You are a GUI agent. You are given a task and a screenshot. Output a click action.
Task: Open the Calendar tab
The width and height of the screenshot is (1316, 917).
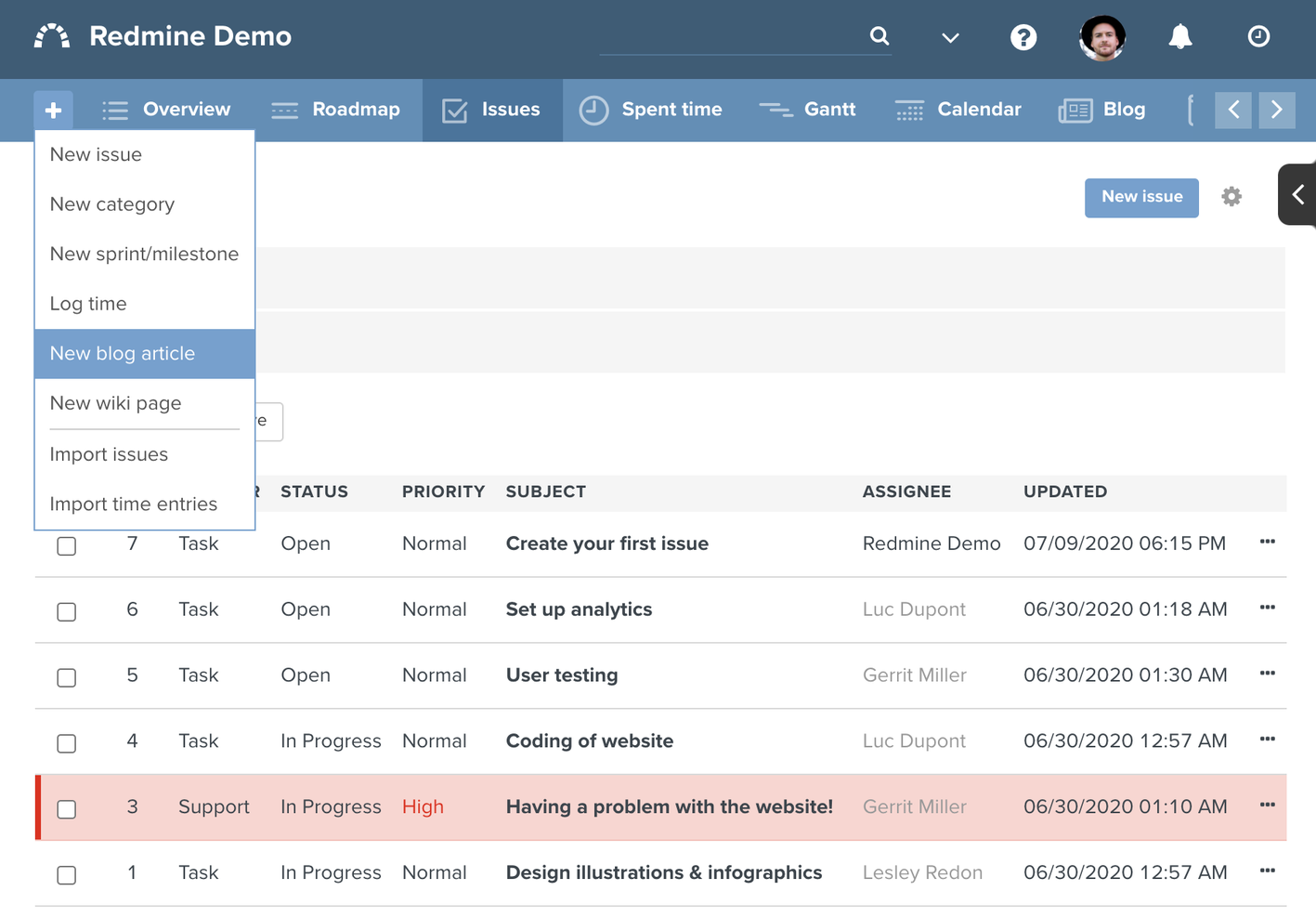958,111
